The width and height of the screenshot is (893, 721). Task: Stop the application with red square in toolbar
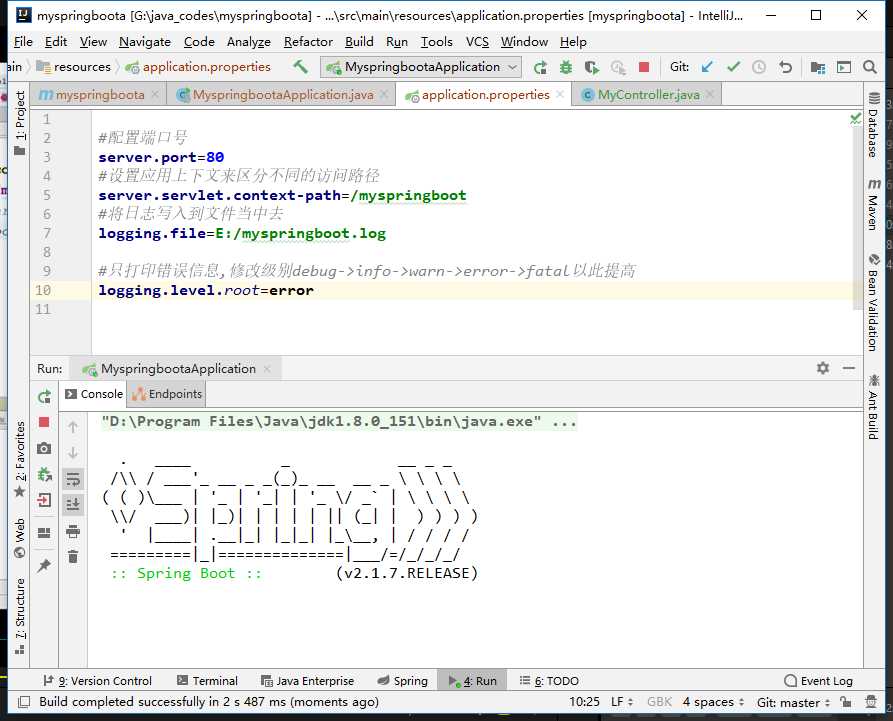[644, 67]
